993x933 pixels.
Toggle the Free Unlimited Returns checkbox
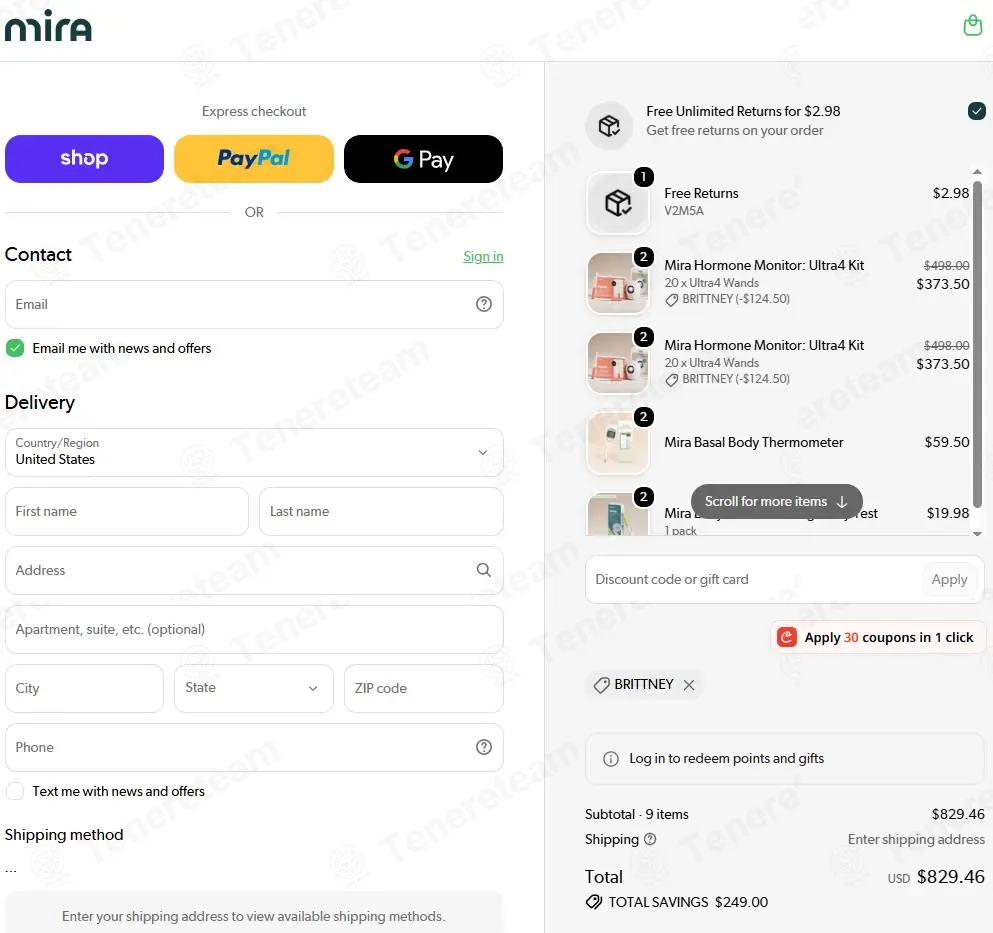[977, 111]
